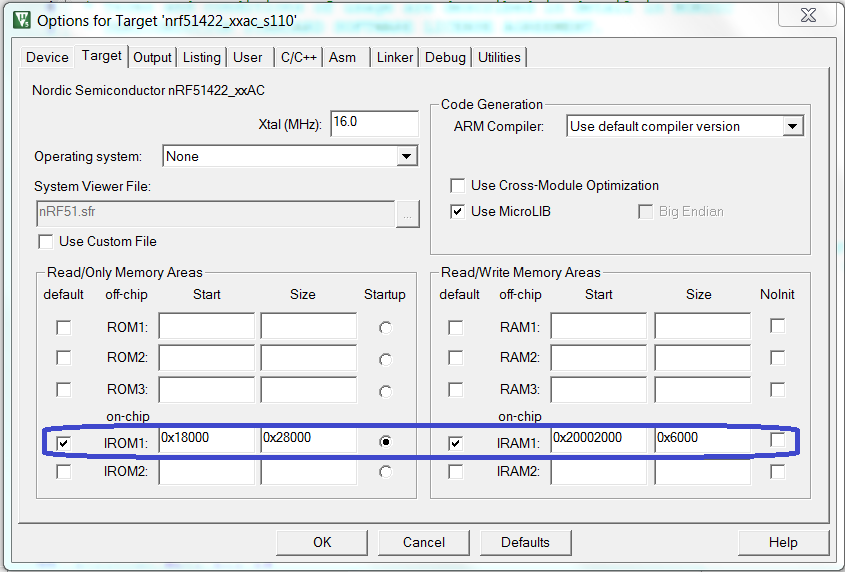The image size is (845, 572).
Task: Check the IROM2 default checkbox
Action: coord(64,472)
